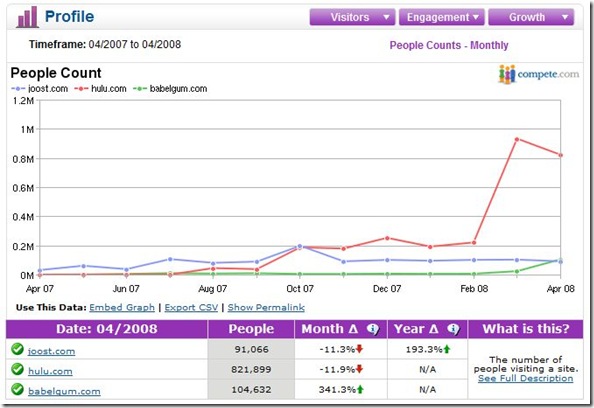Click the Profile heading text
Image resolution: width=594 pixels, height=408 pixels.
point(69,17)
